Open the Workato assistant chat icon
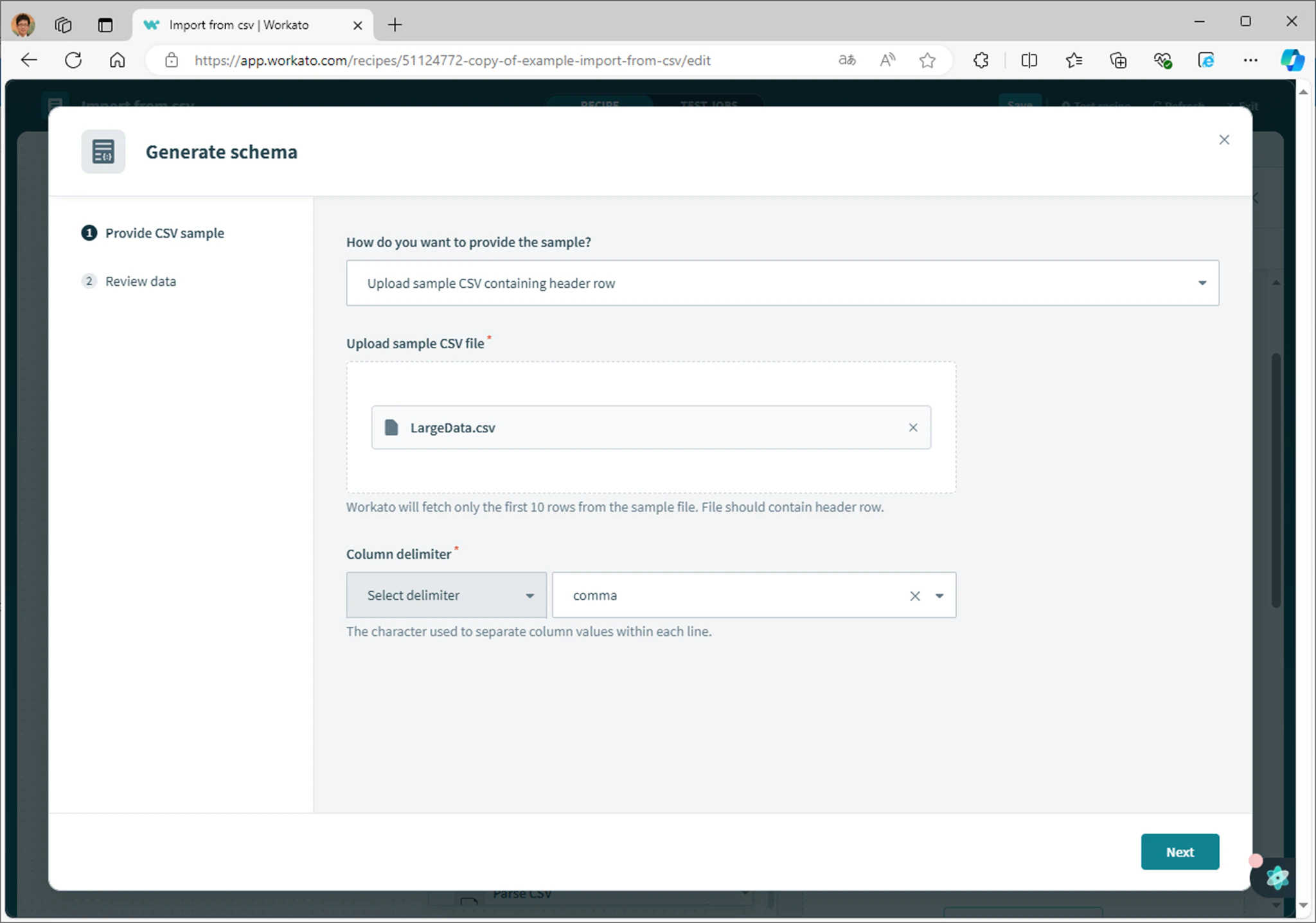1316x923 pixels. click(1276, 877)
